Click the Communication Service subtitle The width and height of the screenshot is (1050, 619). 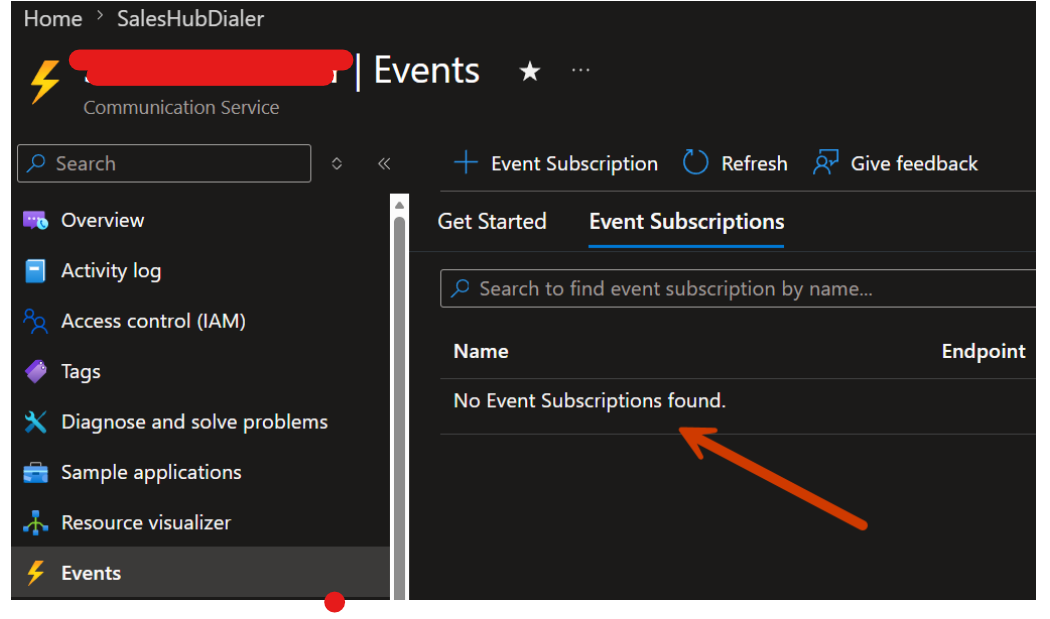181,108
